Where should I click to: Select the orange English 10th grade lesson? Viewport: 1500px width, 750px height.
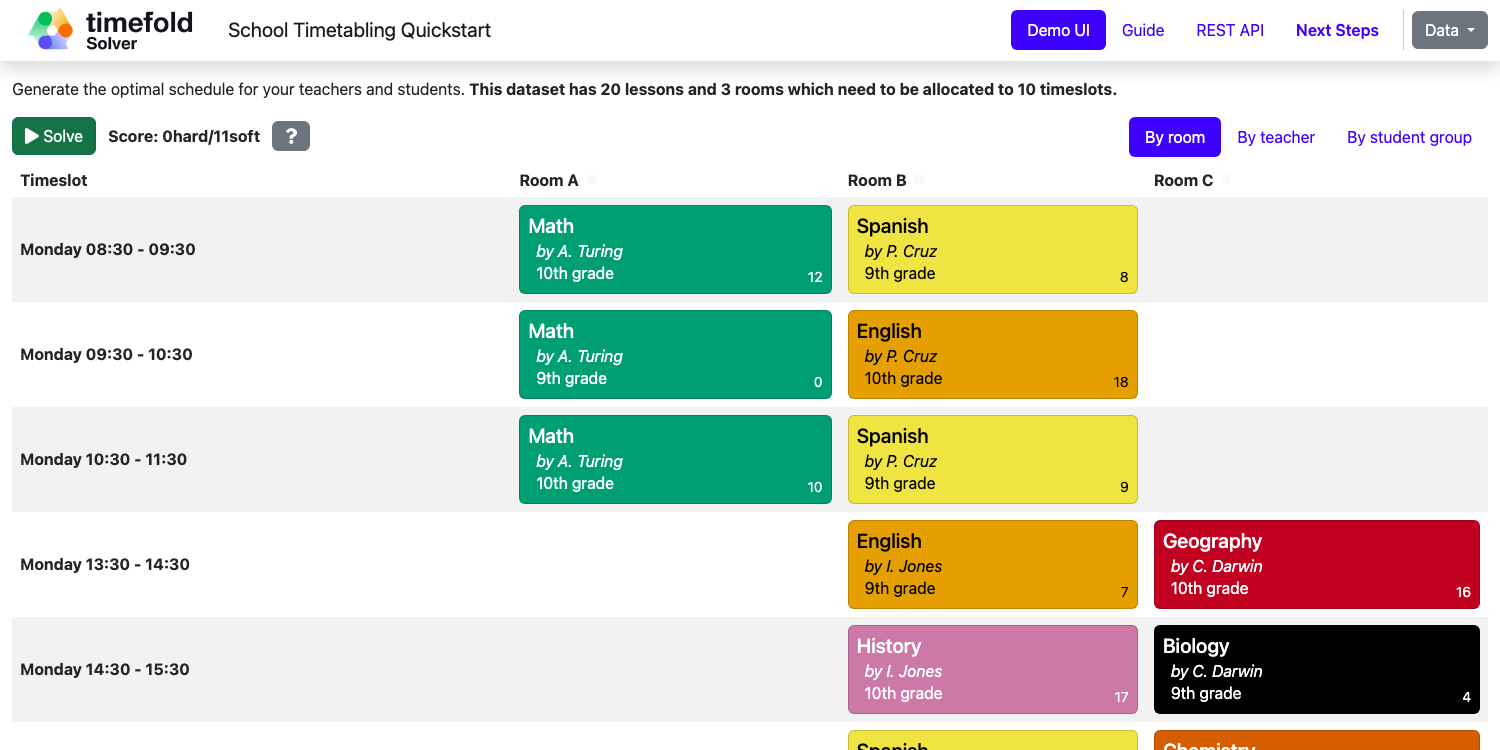point(992,354)
